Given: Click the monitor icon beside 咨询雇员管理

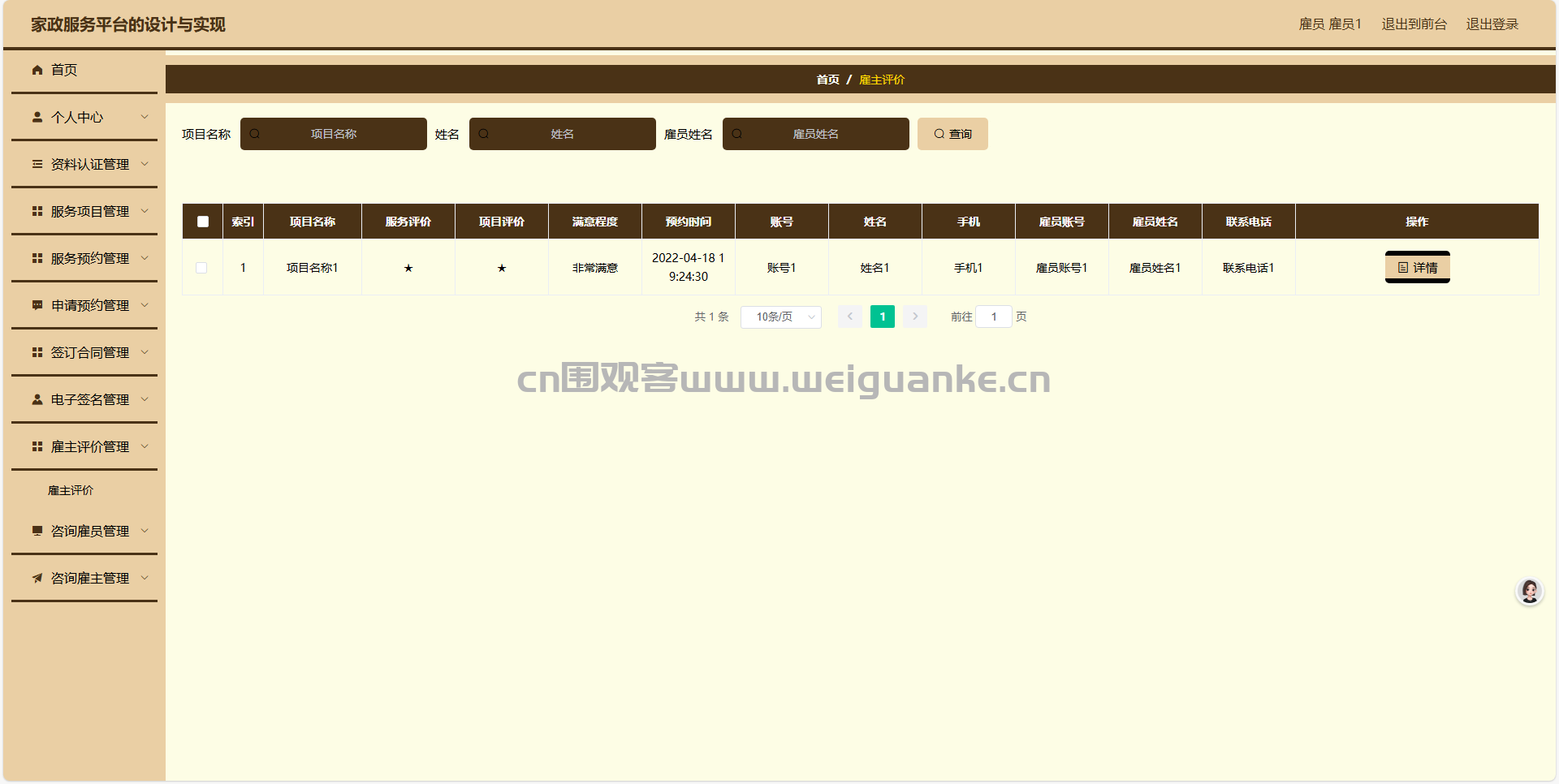Looking at the screenshot, I should point(37,531).
